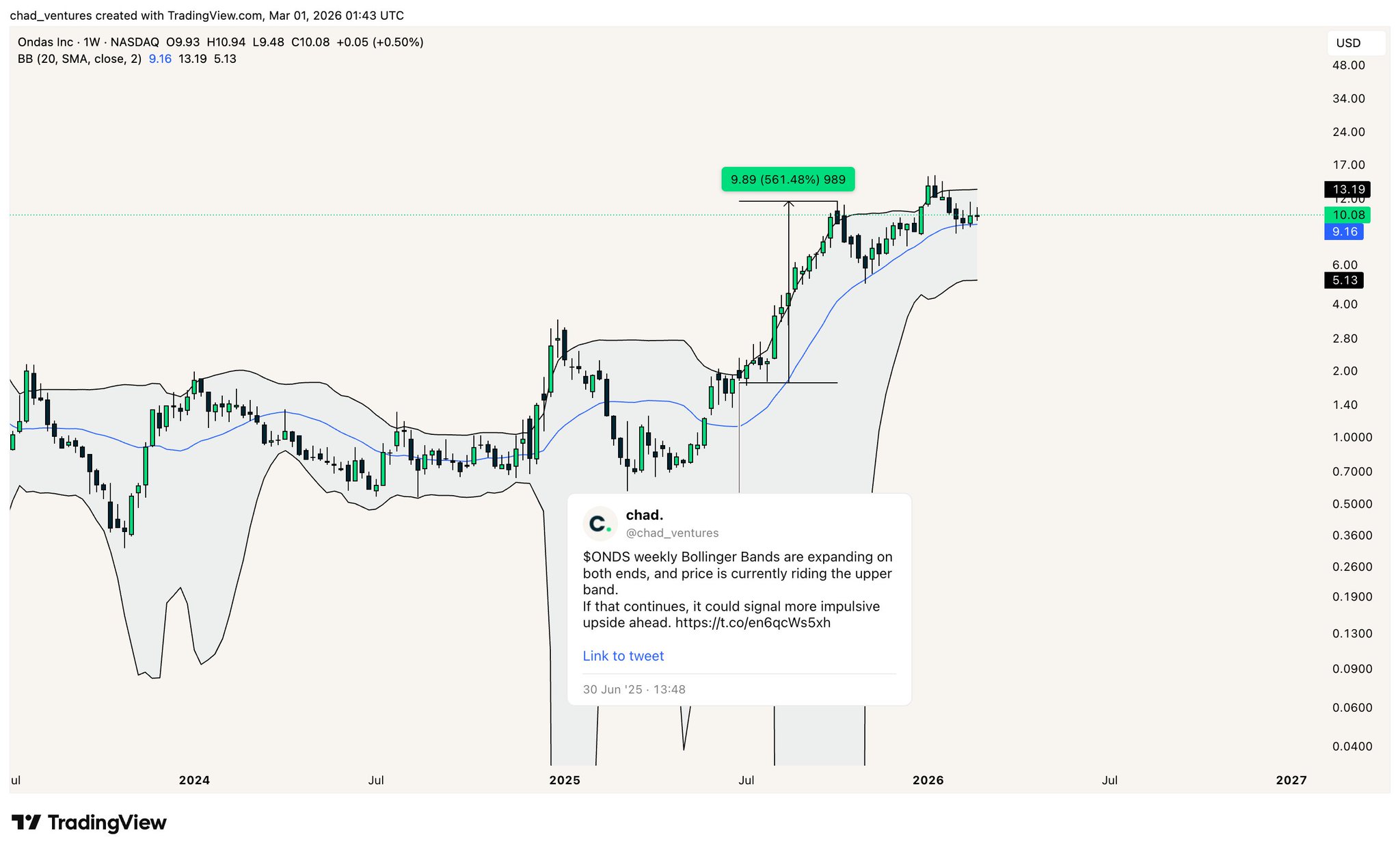Click the blue 9.16 basis price label
Image resolution: width=1400 pixels, height=852 pixels.
point(1344,232)
